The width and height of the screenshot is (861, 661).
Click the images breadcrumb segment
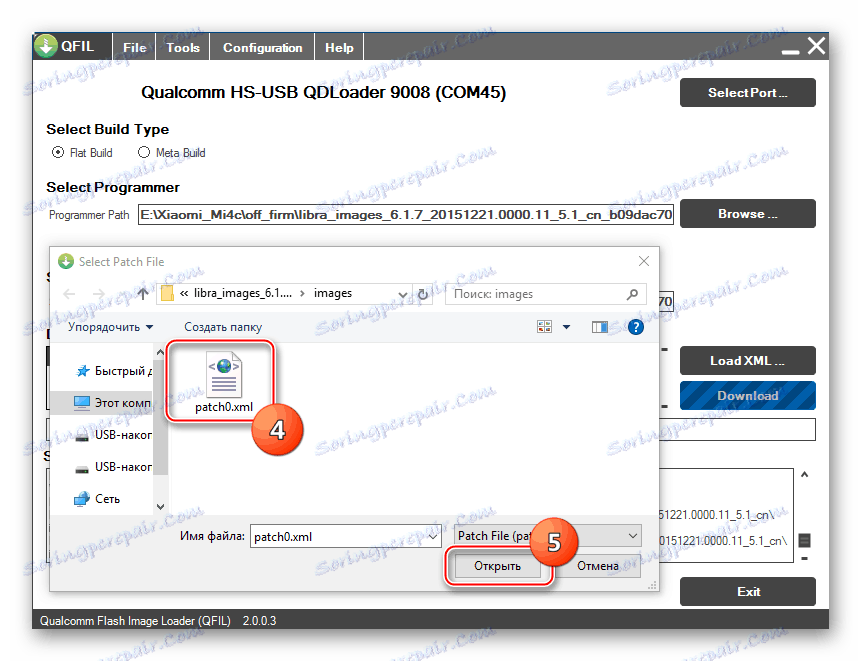(333, 293)
